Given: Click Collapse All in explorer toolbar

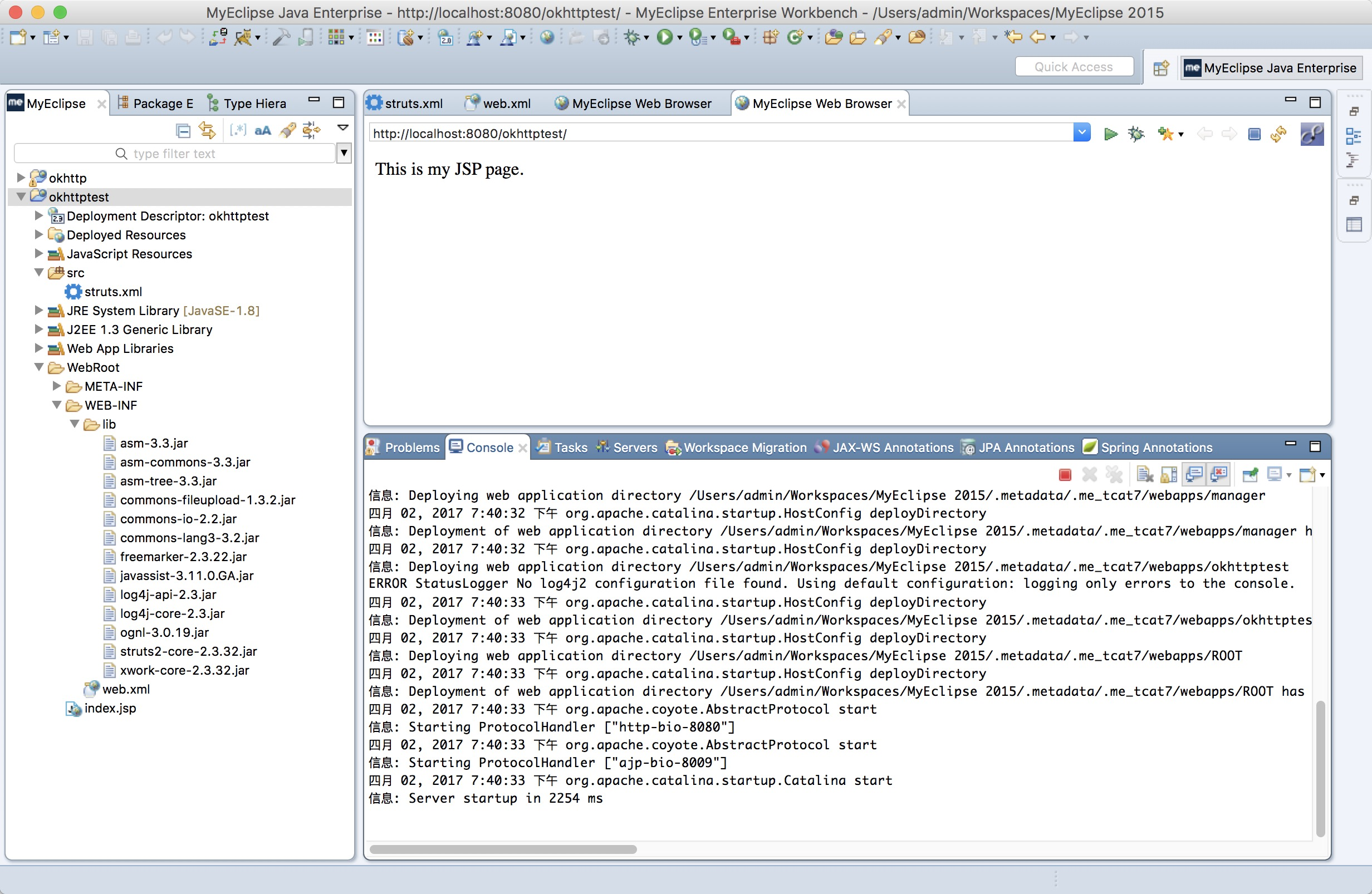Looking at the screenshot, I should [x=183, y=131].
